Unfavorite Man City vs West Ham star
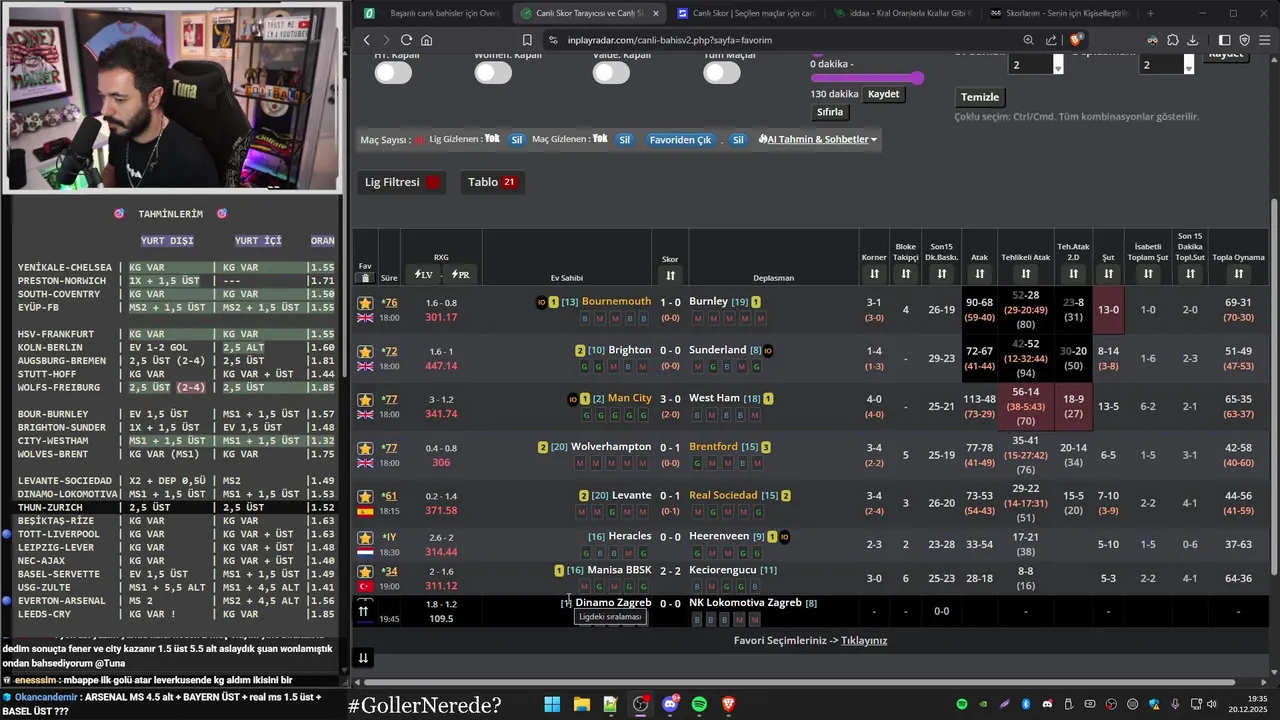The image size is (1280, 720). [365, 399]
